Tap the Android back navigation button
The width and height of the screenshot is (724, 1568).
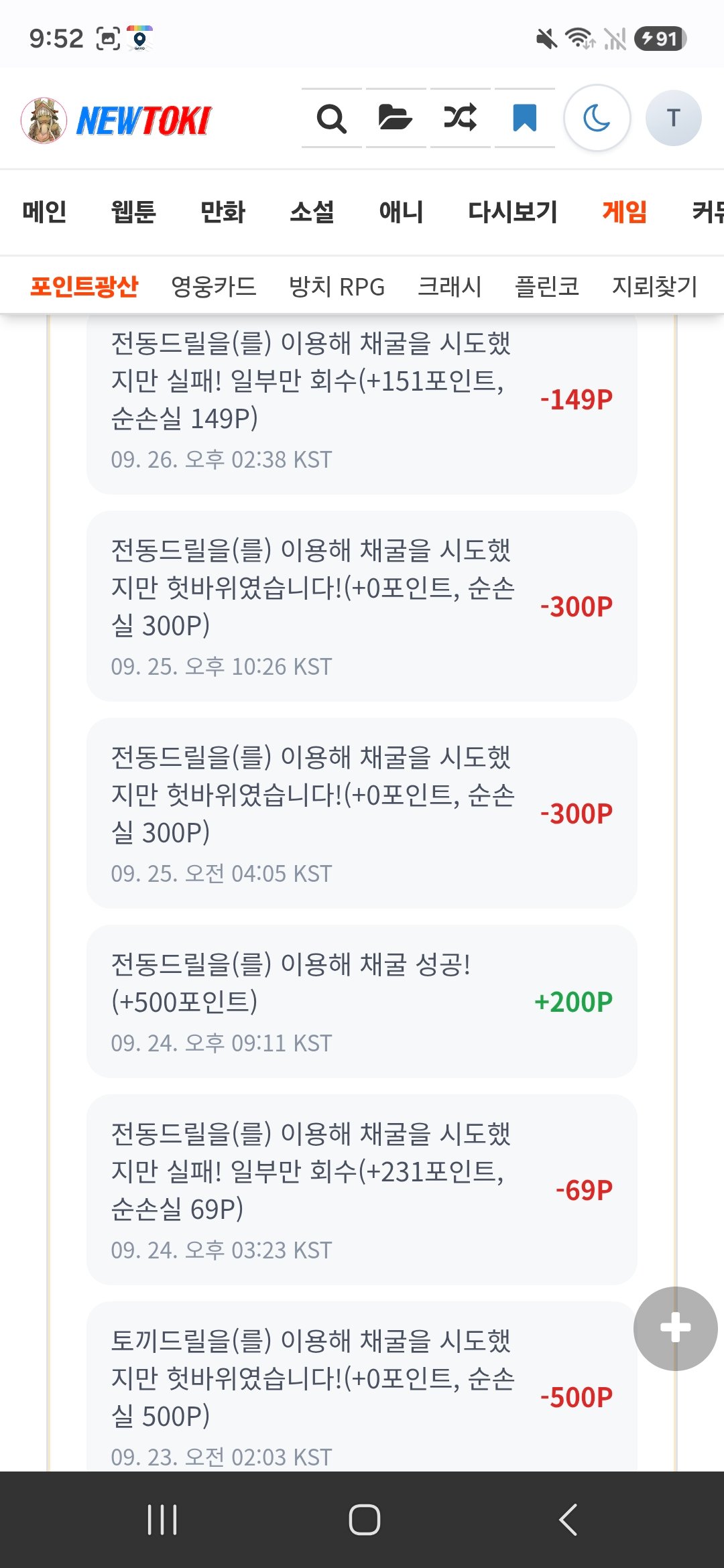click(568, 1519)
